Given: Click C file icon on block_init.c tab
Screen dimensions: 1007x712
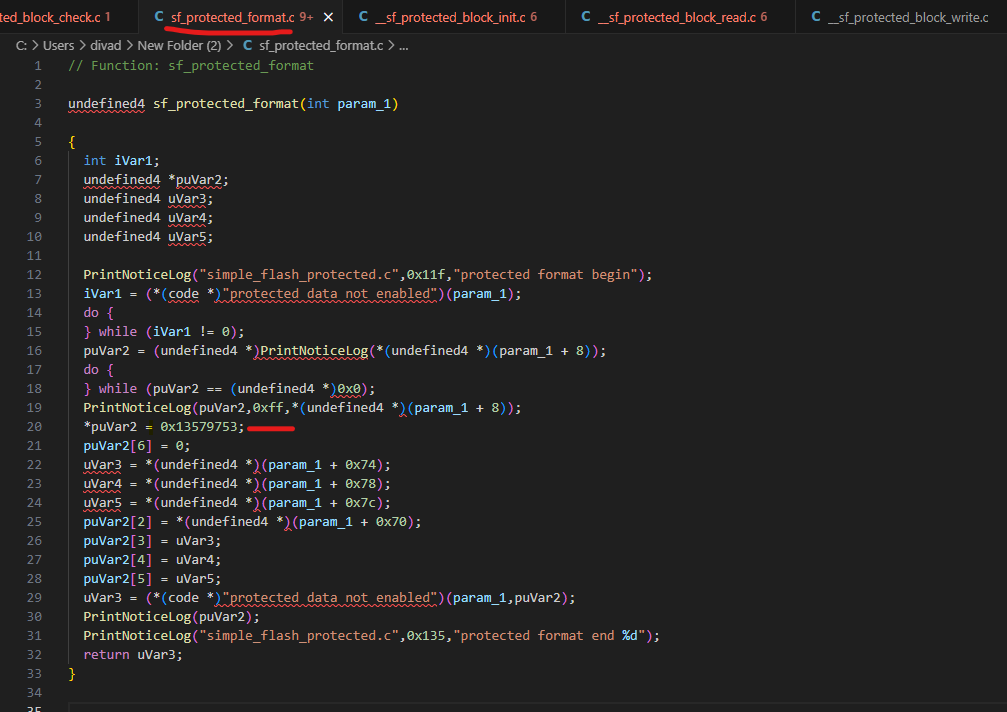Looking at the screenshot, I should tap(363, 17).
